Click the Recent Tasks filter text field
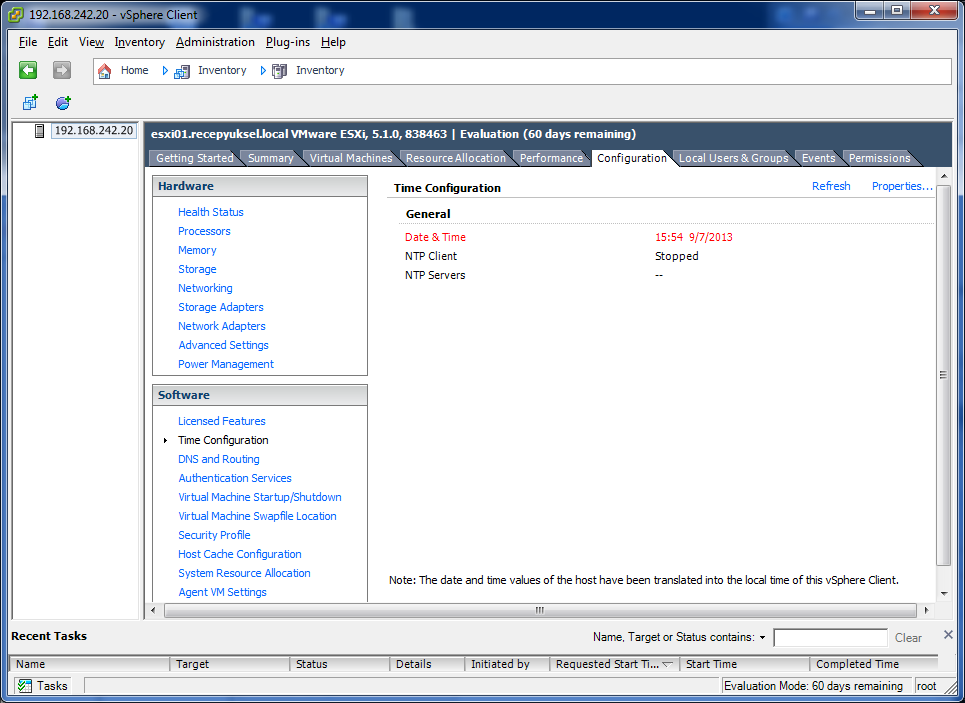965x703 pixels. (x=830, y=638)
